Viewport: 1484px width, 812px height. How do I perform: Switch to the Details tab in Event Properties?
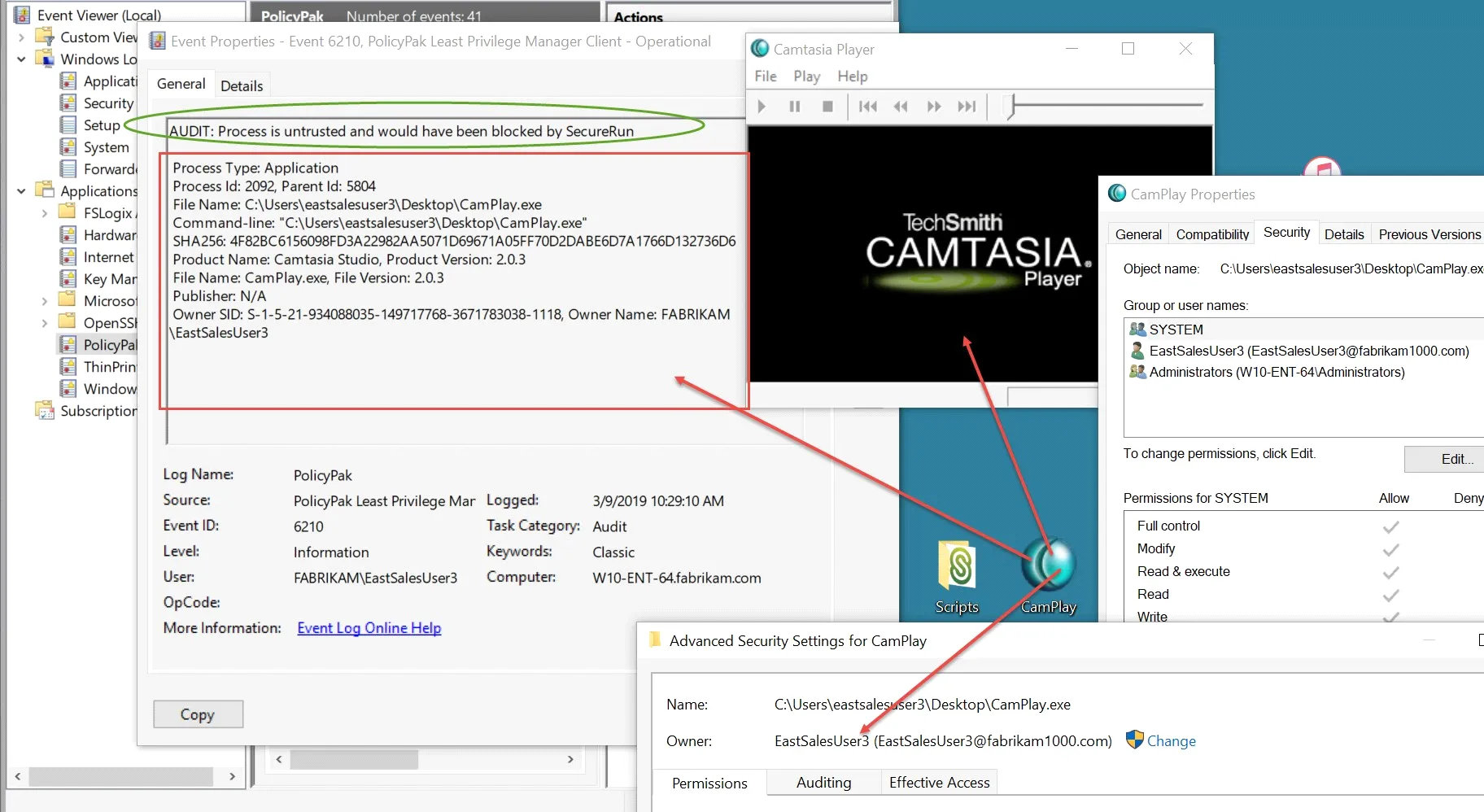click(242, 84)
